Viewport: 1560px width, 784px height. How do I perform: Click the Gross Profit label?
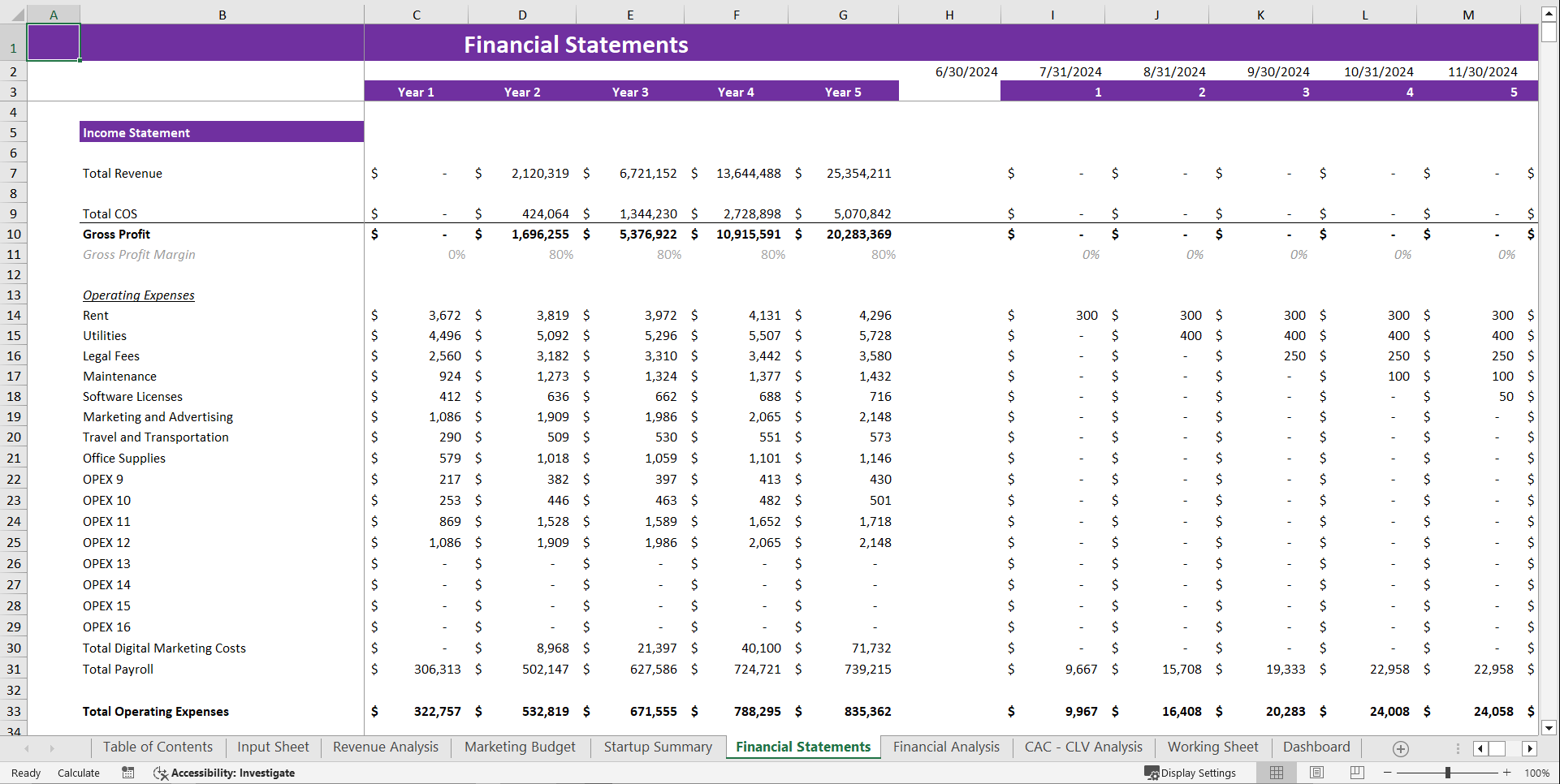point(116,234)
